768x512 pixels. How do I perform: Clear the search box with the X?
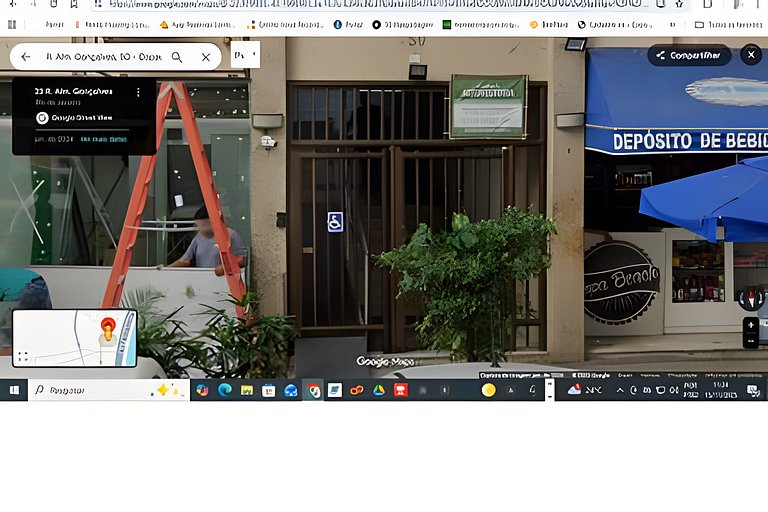click(x=206, y=57)
